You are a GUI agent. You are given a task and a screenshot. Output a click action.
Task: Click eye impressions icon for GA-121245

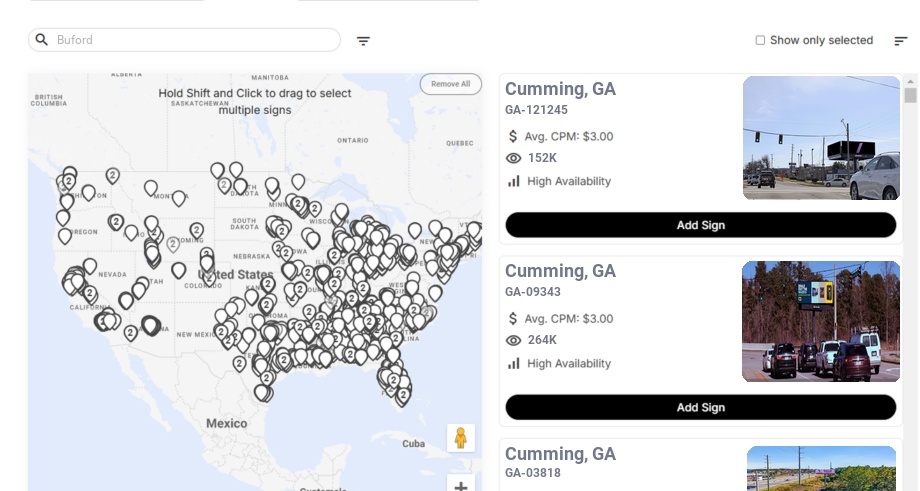click(514, 158)
